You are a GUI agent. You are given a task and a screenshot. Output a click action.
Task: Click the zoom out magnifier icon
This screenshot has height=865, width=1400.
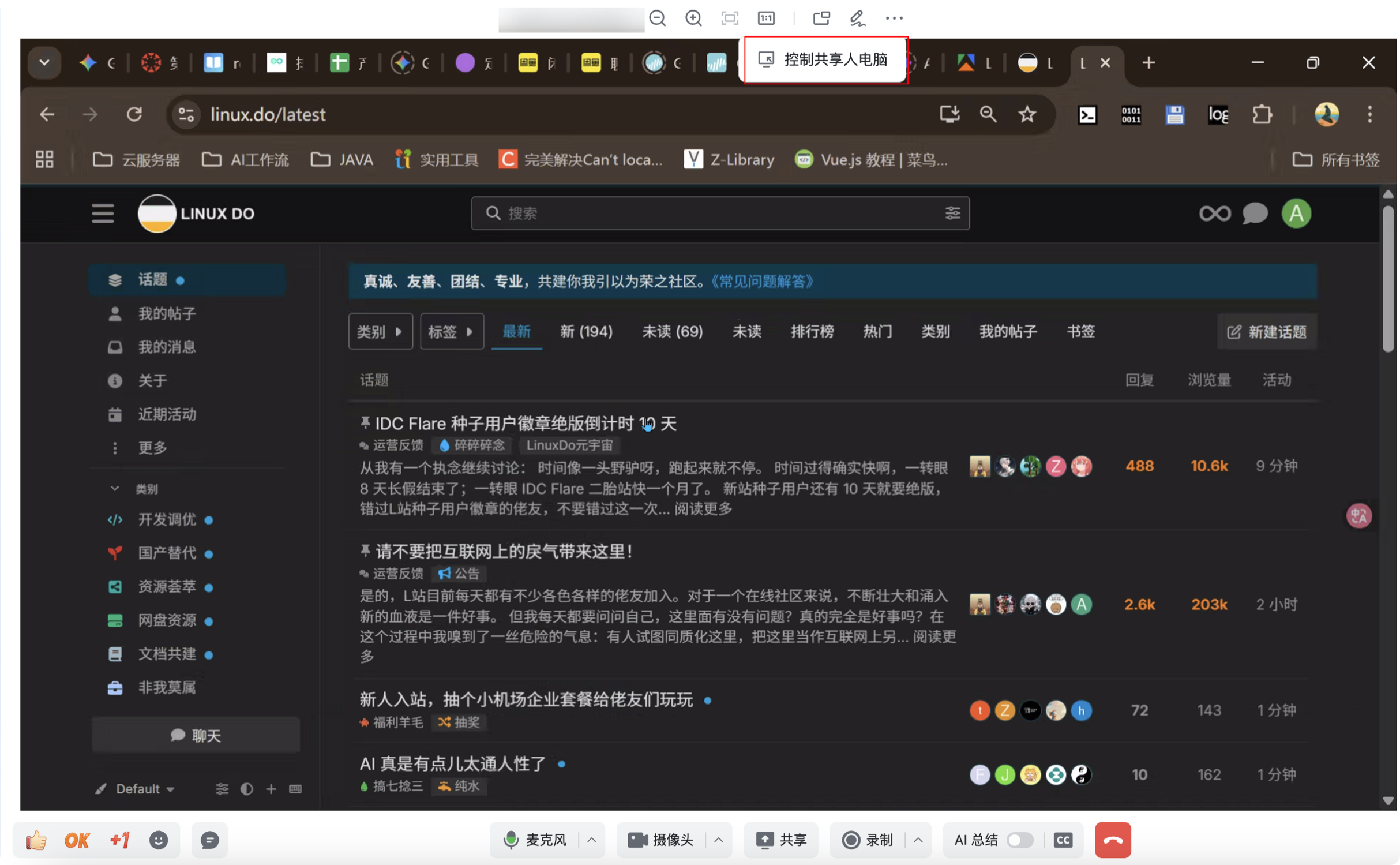click(657, 18)
